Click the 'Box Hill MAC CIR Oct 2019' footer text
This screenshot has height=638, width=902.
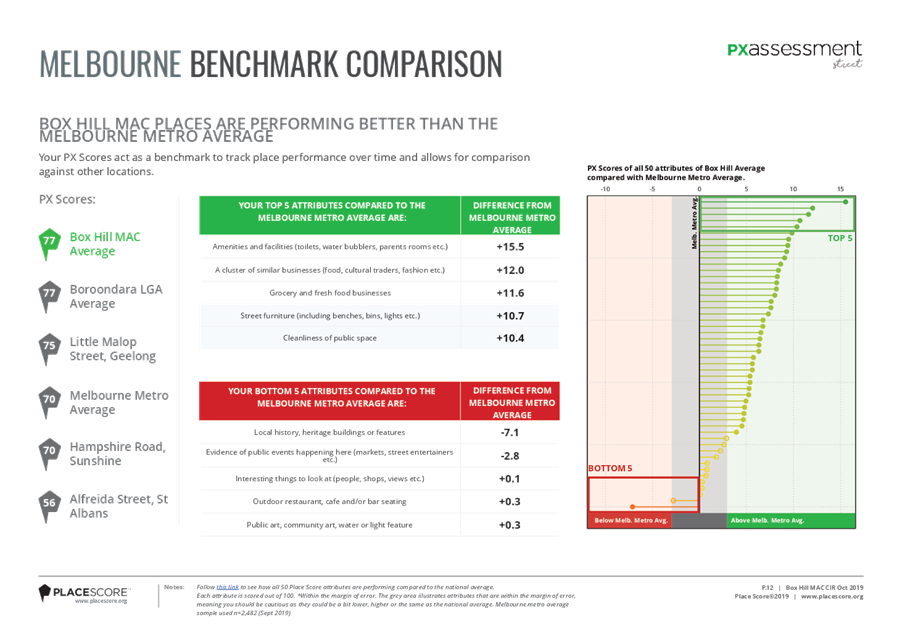pyautogui.click(x=824, y=587)
